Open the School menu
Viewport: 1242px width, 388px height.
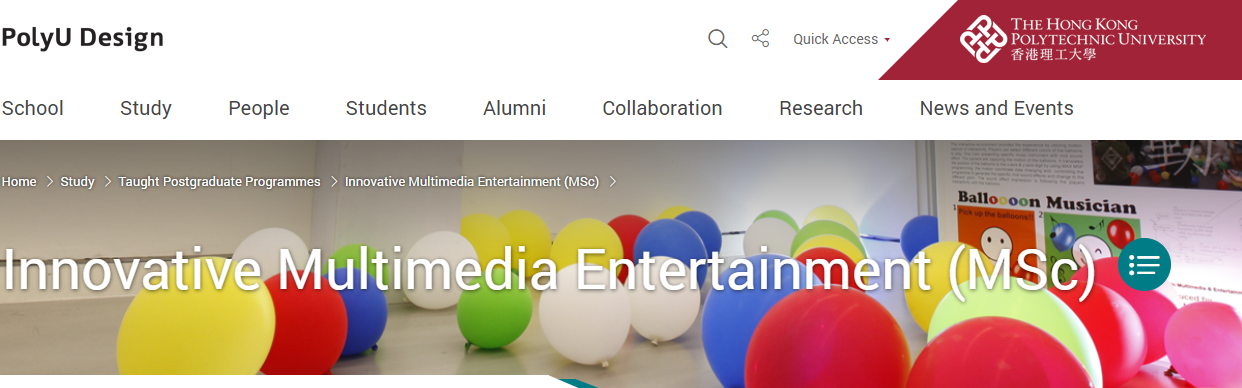pos(32,108)
